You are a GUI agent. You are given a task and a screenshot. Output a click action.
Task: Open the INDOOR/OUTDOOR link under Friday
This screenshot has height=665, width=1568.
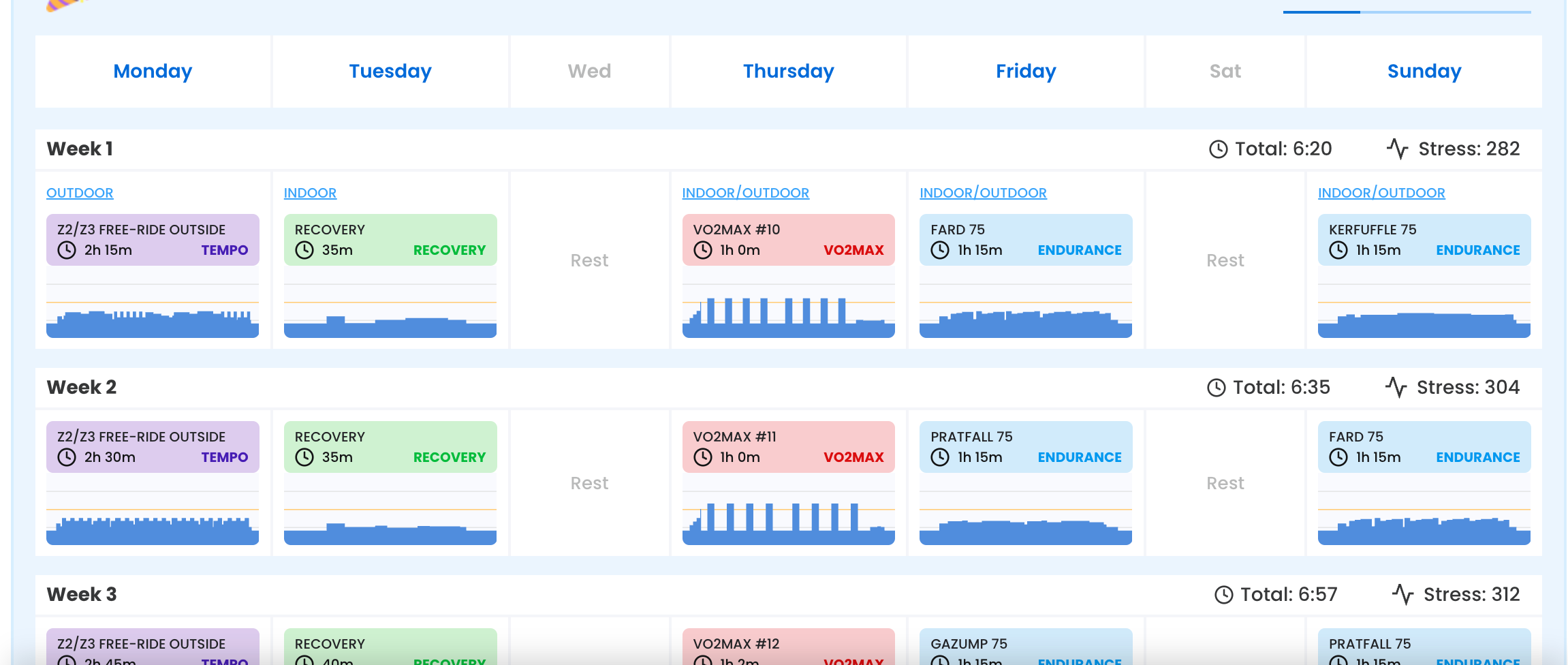click(x=983, y=193)
